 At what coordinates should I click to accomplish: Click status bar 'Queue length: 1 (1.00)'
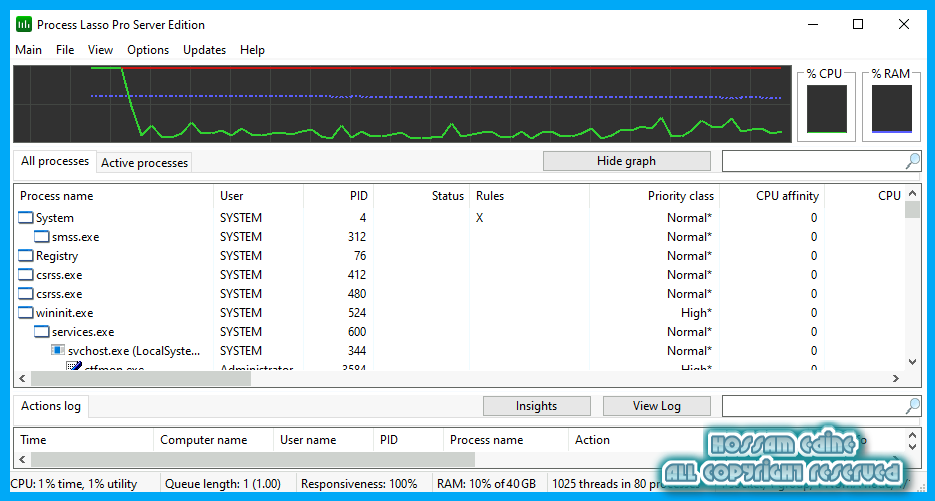pyautogui.click(x=223, y=484)
